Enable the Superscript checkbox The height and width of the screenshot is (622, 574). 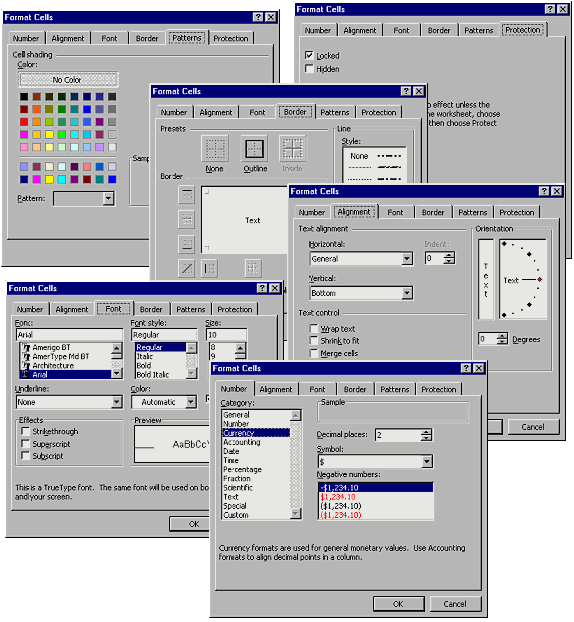click(25, 443)
